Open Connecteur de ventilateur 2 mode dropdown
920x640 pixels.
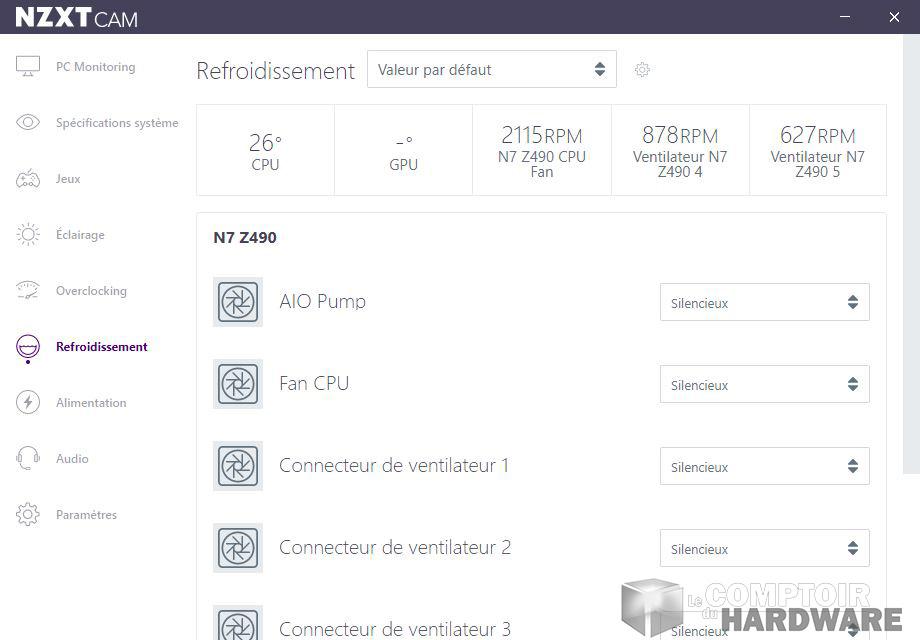(764, 548)
